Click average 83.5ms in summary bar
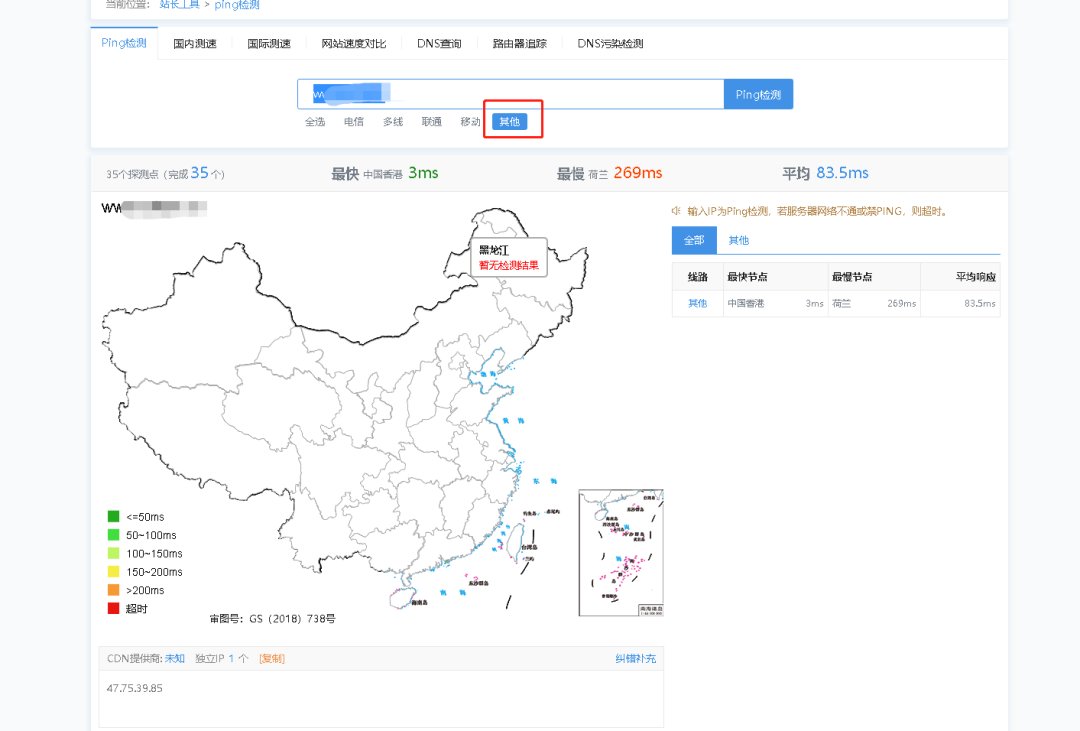Screen dimensions: 1080x731 842,173
